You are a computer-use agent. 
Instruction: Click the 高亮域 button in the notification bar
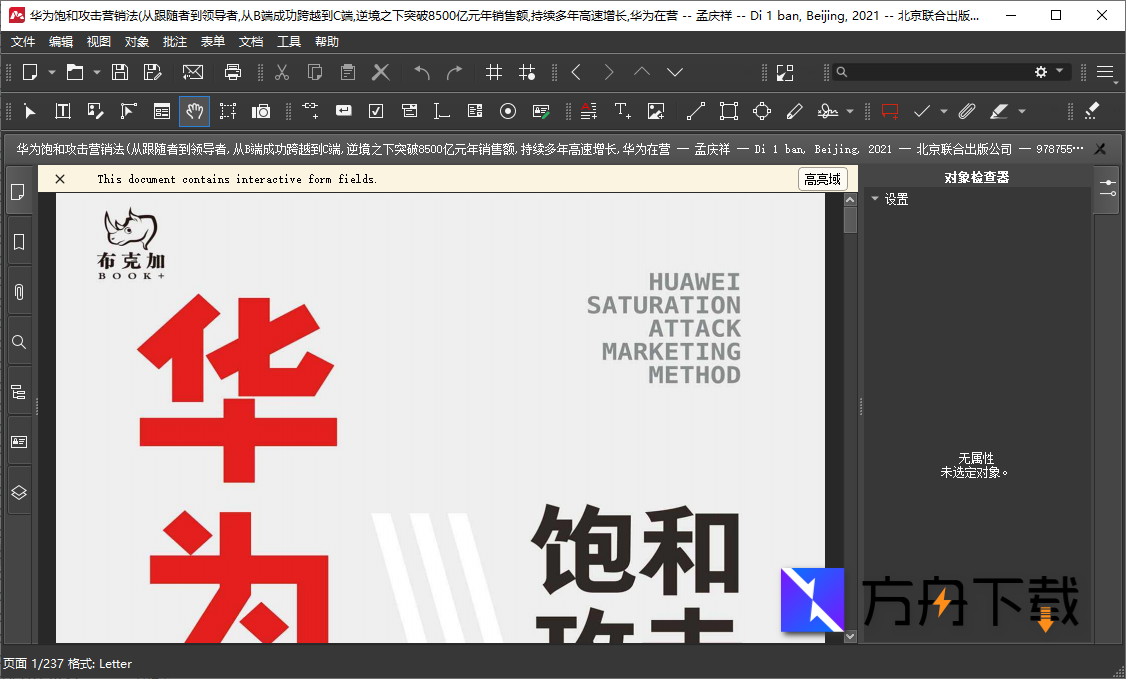[822, 178]
